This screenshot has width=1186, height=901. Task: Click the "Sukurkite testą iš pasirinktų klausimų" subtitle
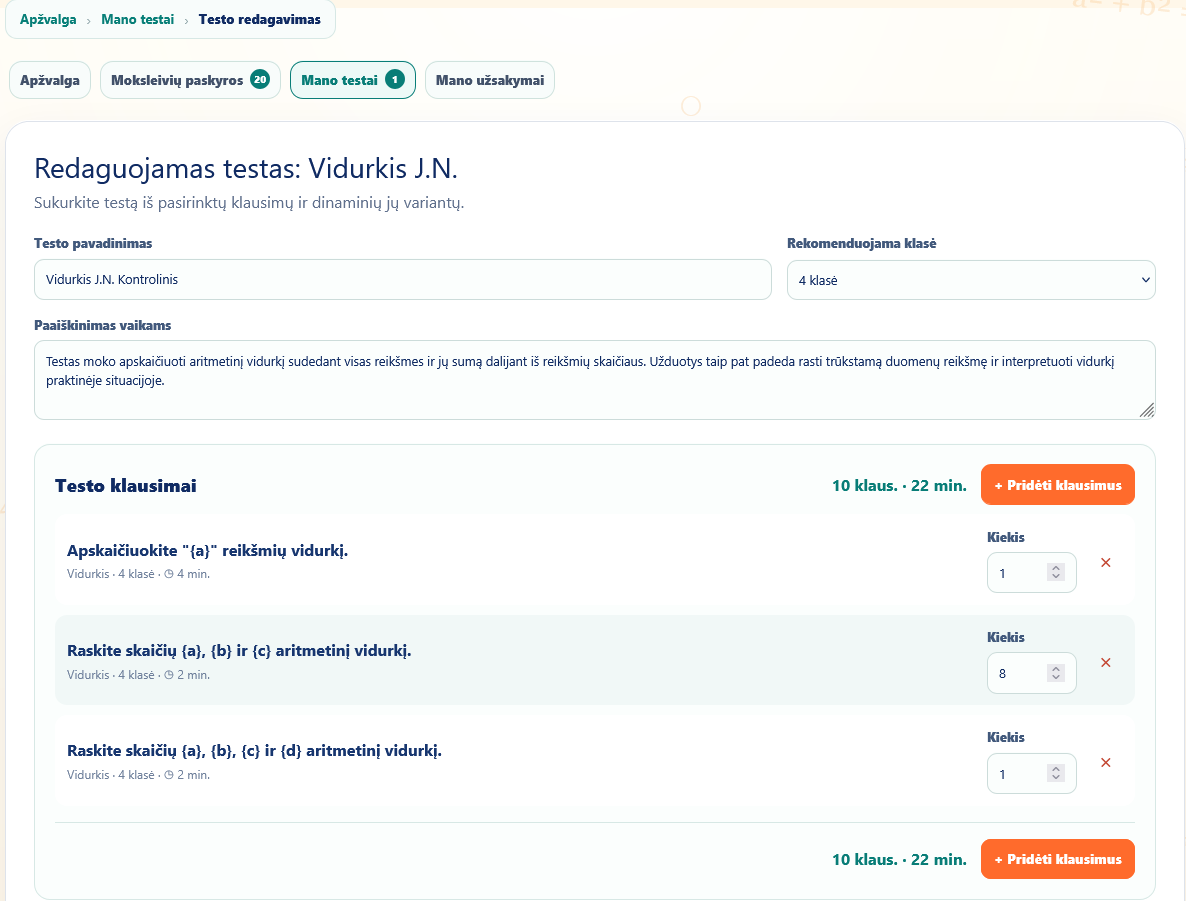[249, 203]
